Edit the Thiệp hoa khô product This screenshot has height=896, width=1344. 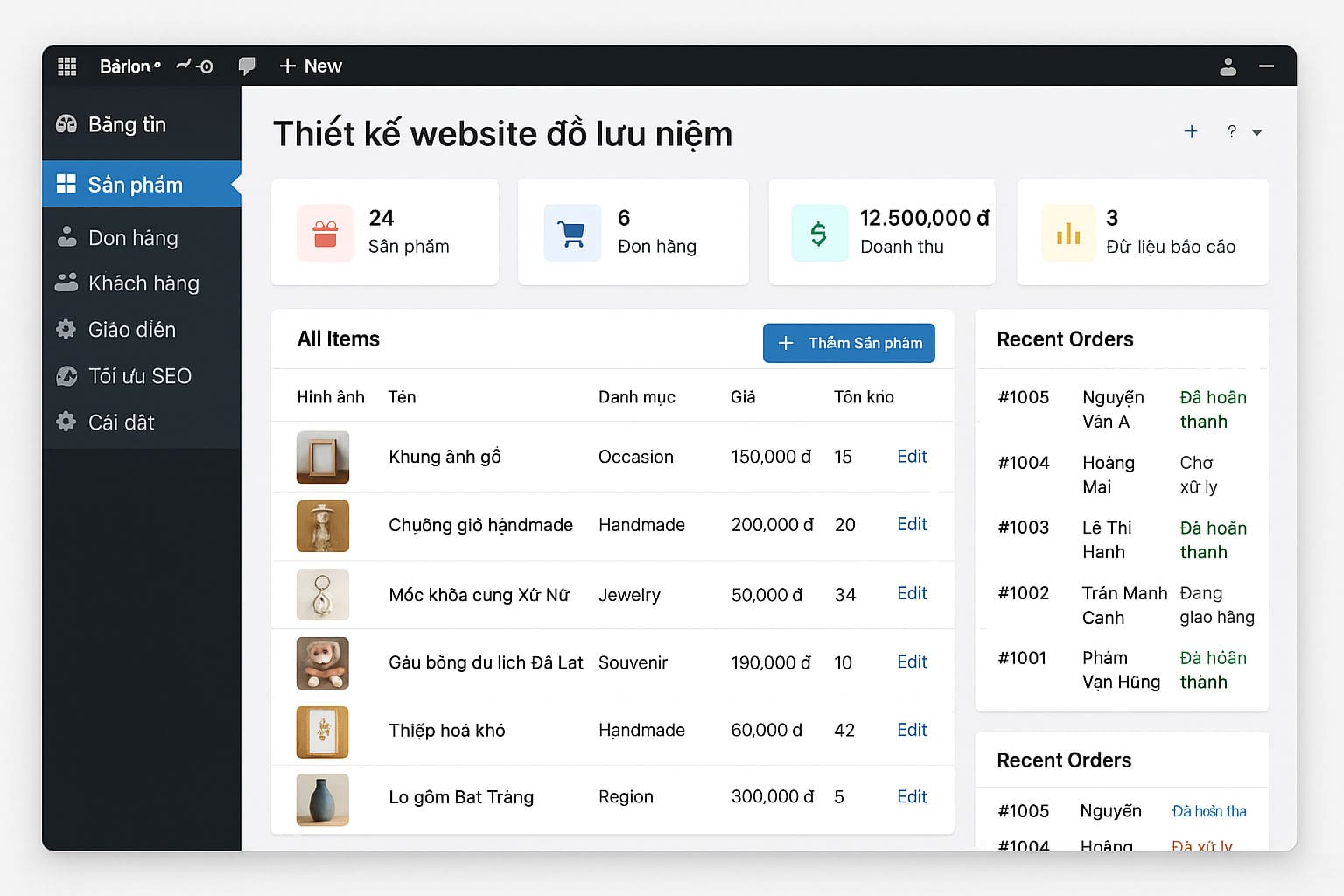pos(912,730)
